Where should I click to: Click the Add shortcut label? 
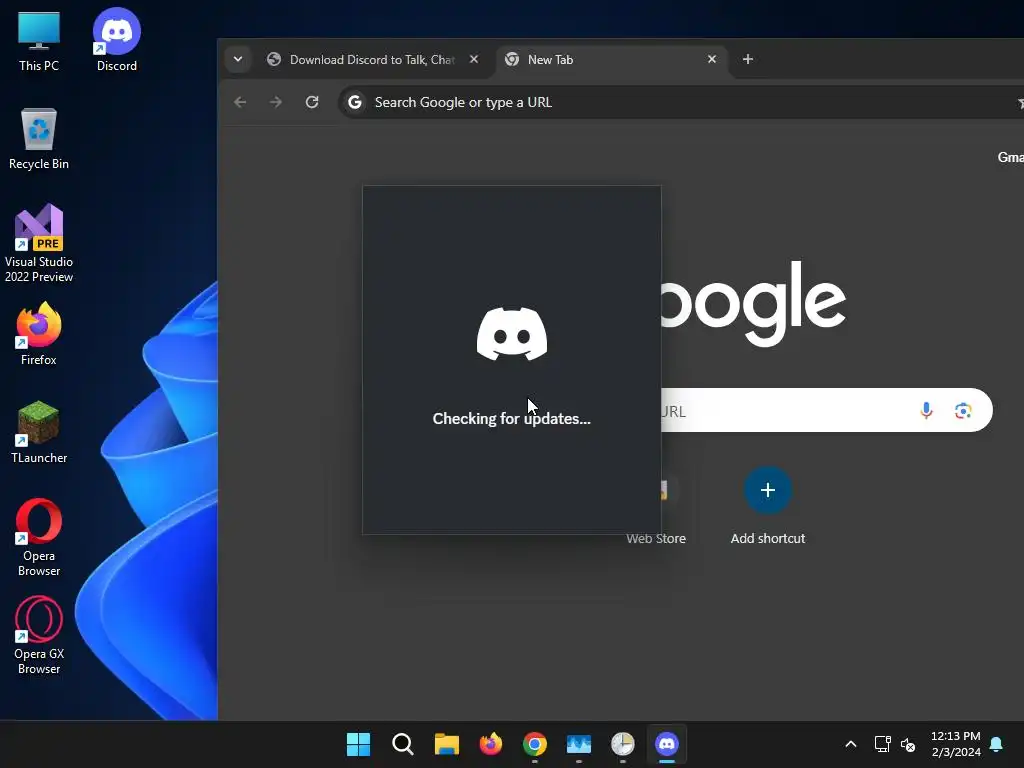pos(767,538)
